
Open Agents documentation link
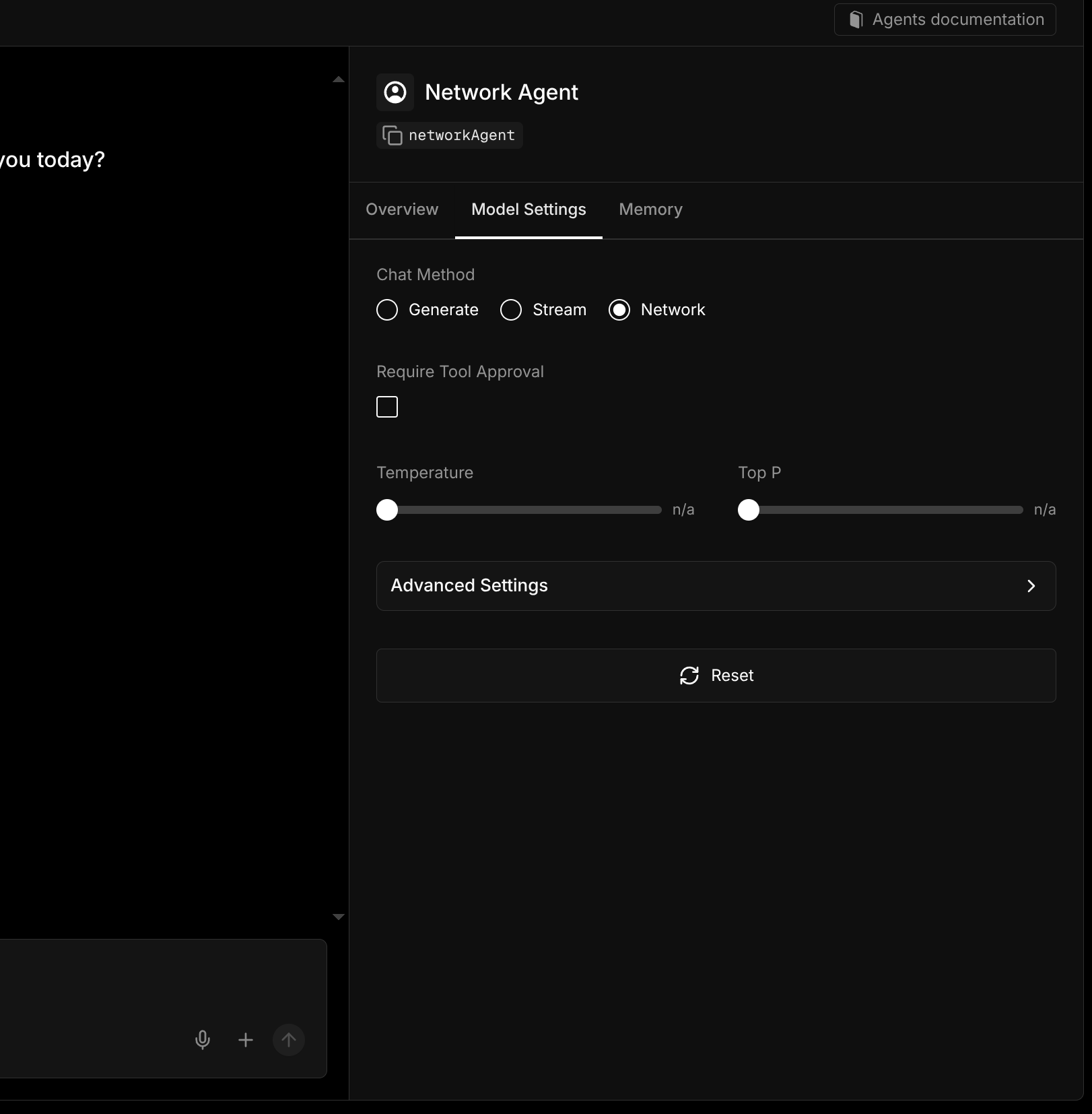point(945,20)
